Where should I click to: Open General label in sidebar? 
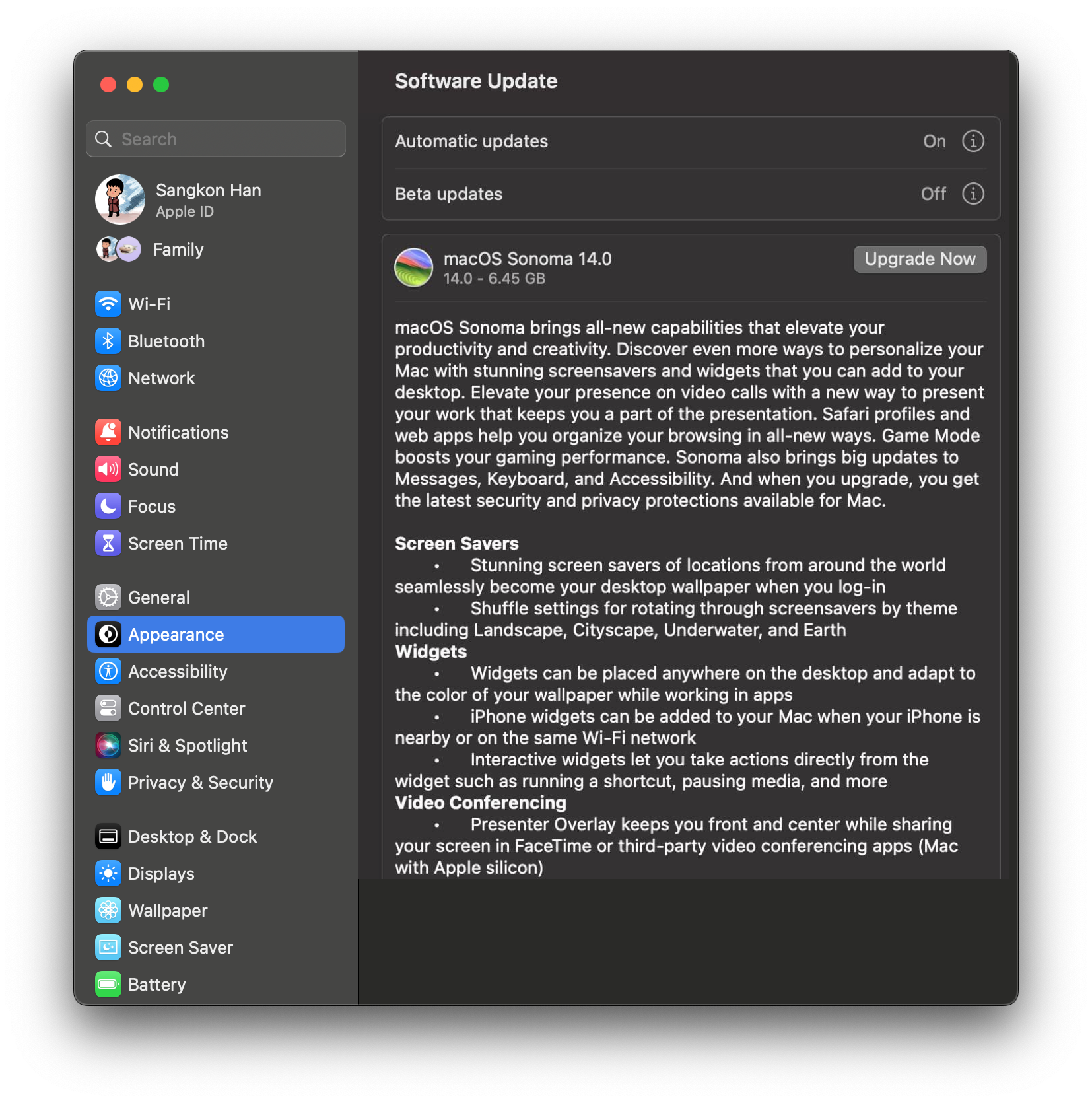(159, 597)
